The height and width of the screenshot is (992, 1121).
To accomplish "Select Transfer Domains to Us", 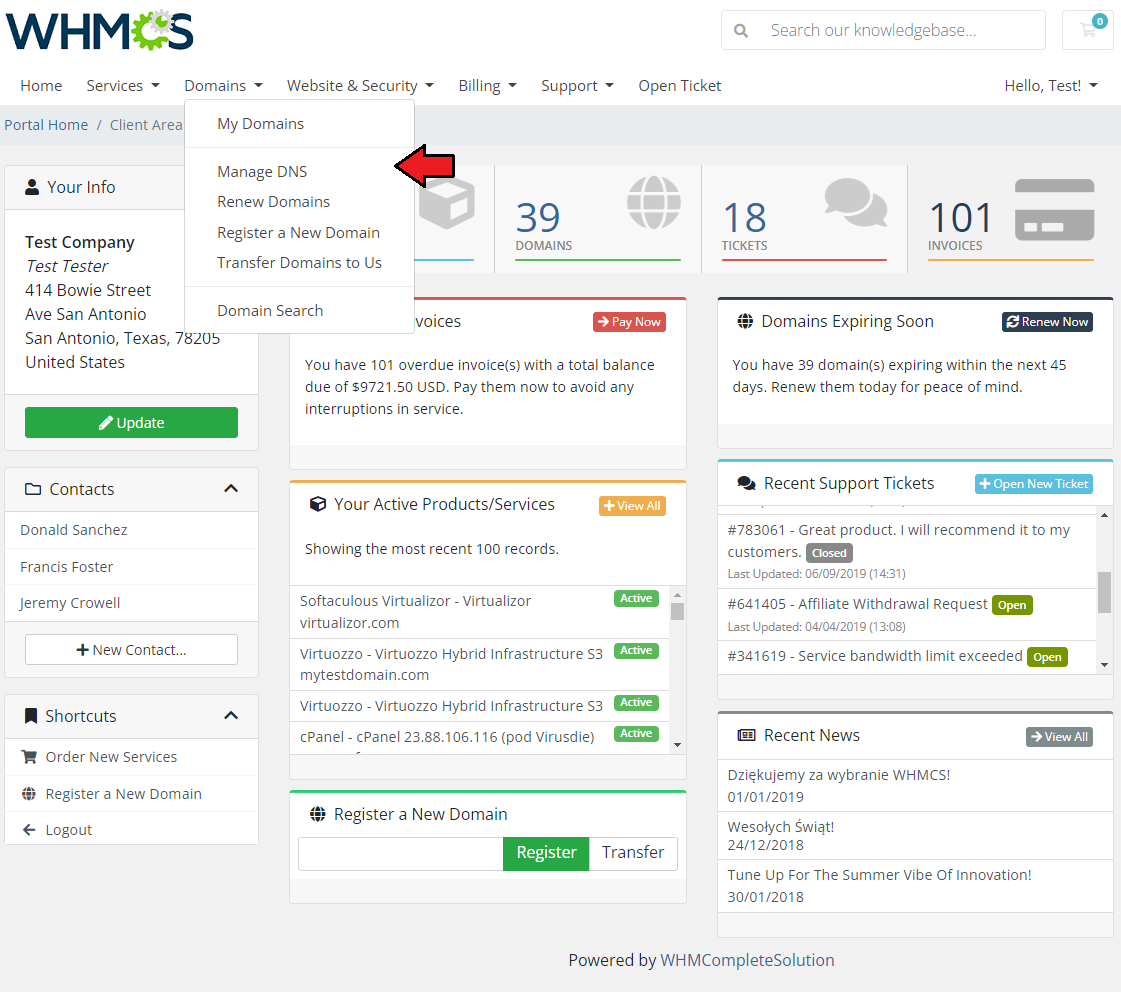I will pyautogui.click(x=299, y=262).
